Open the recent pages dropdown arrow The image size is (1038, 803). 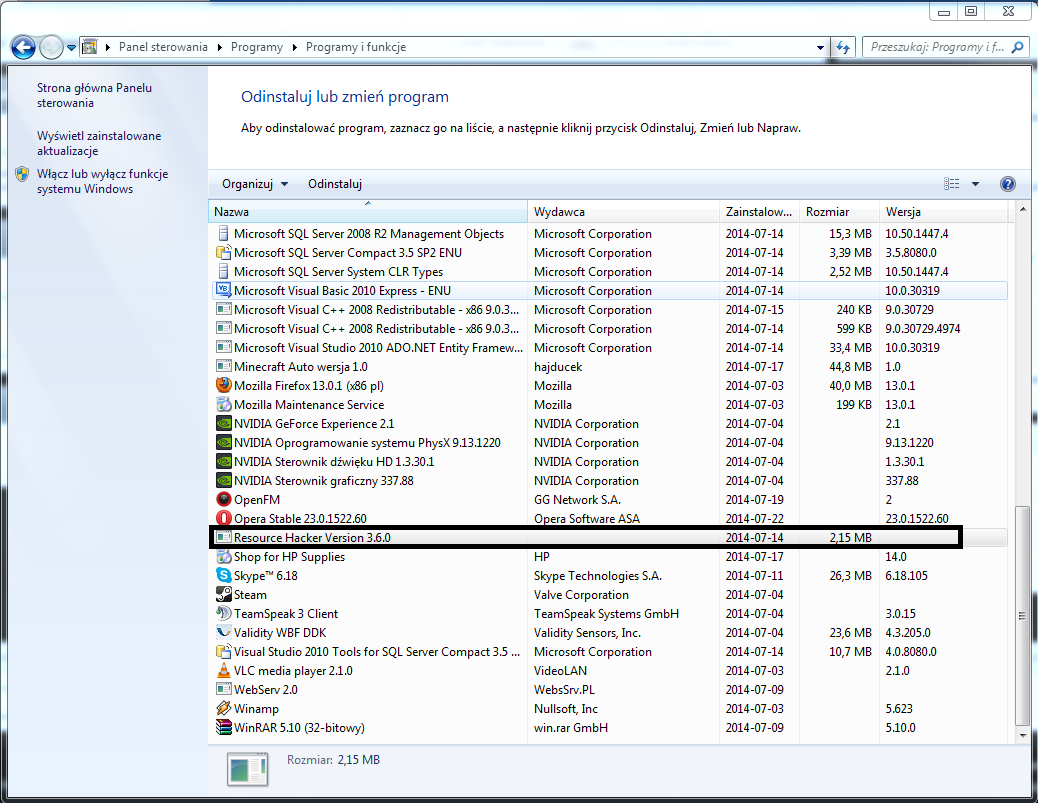click(x=71, y=48)
